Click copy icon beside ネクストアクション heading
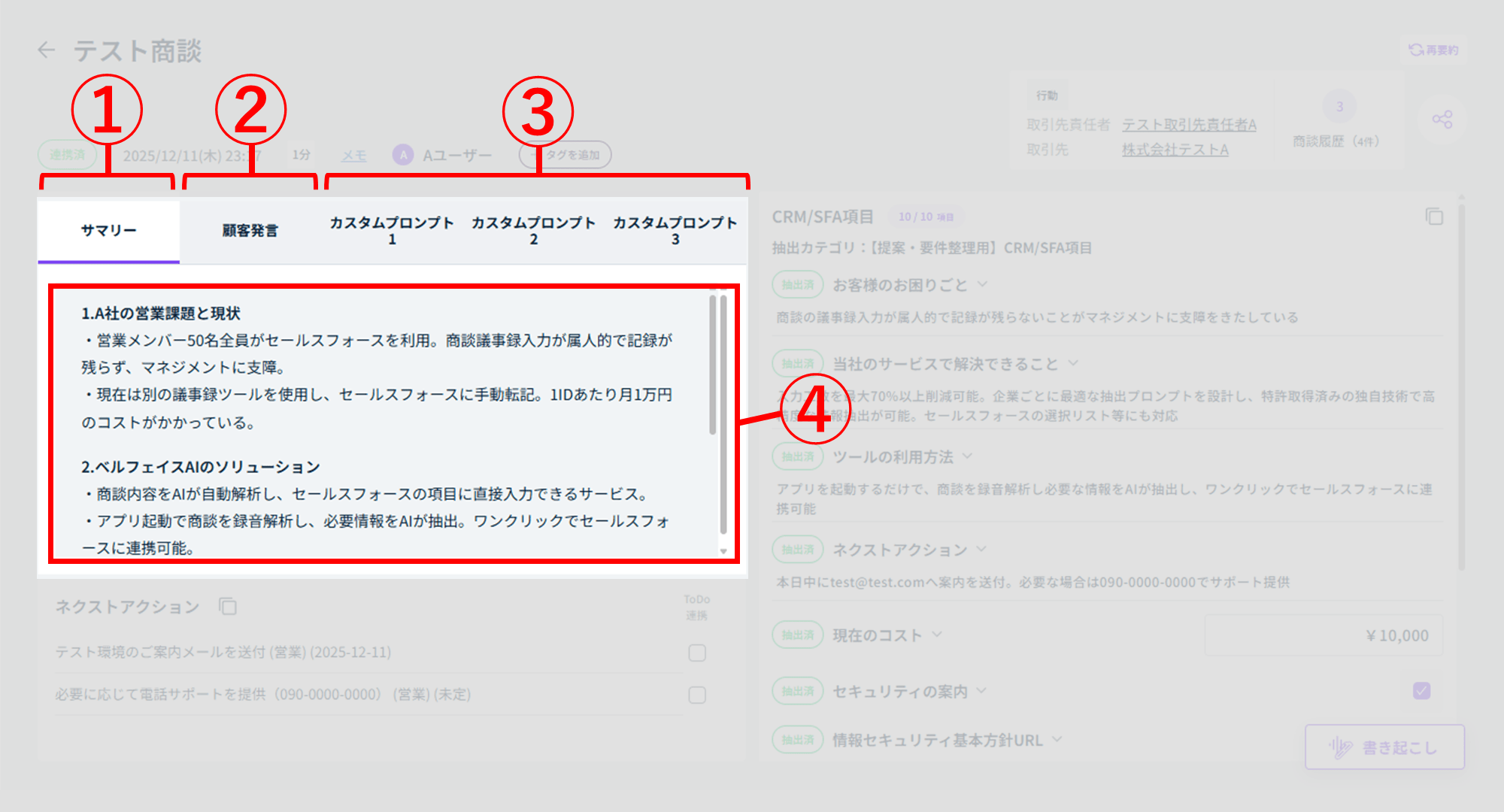1504x812 pixels. coord(227,606)
